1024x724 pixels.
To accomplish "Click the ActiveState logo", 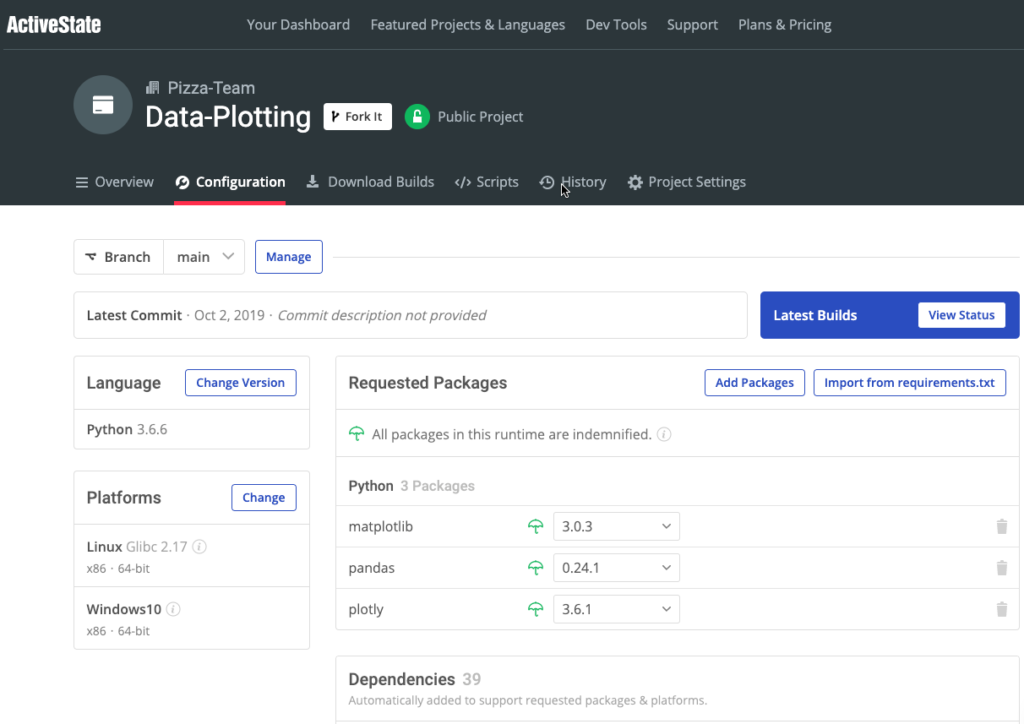I will 53,24.
